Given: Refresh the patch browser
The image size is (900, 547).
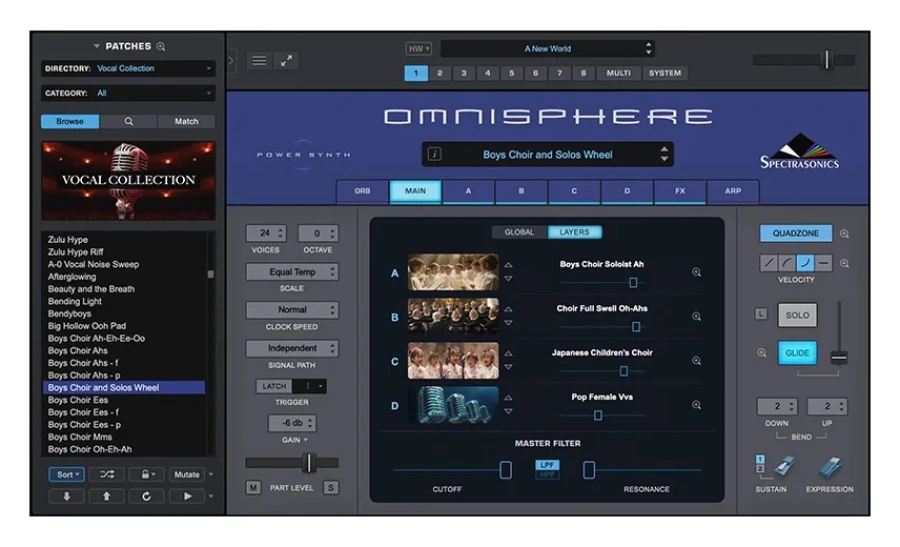Looking at the screenshot, I should [x=146, y=496].
